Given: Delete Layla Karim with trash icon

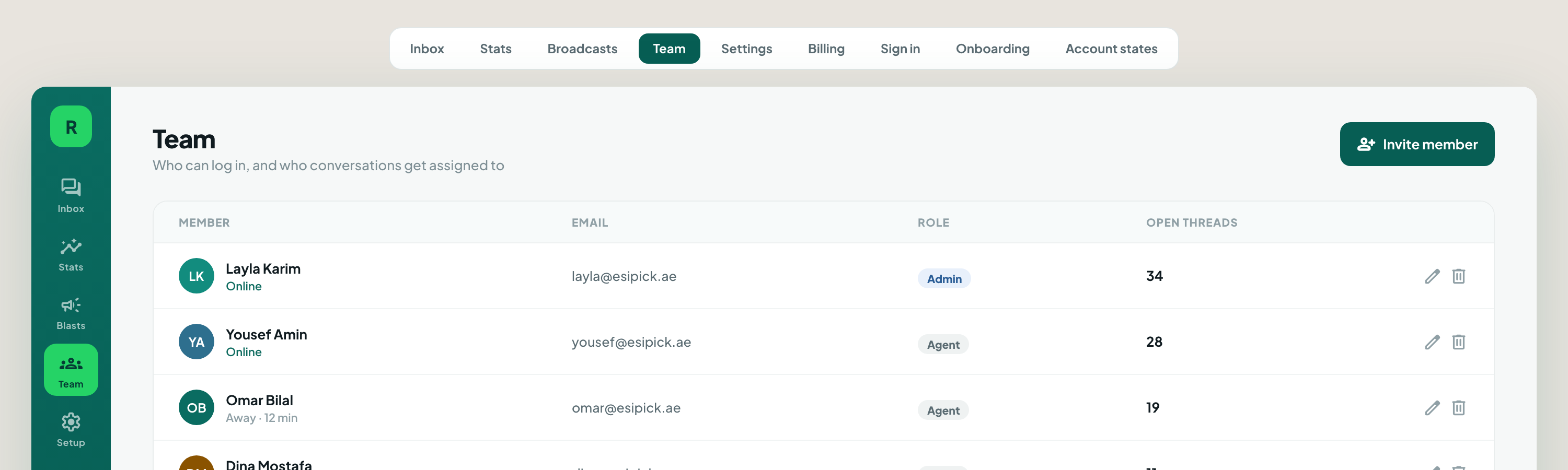Looking at the screenshot, I should pos(1458,276).
